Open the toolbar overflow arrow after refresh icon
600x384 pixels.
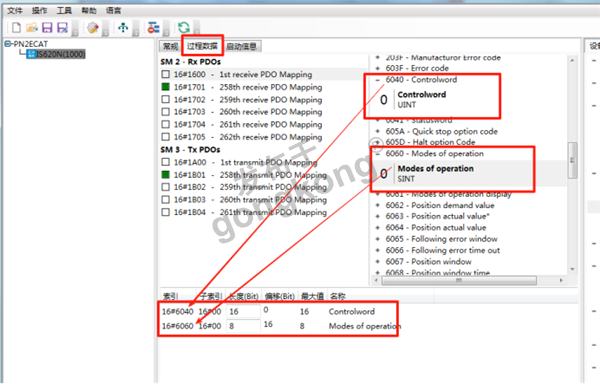tap(197, 32)
